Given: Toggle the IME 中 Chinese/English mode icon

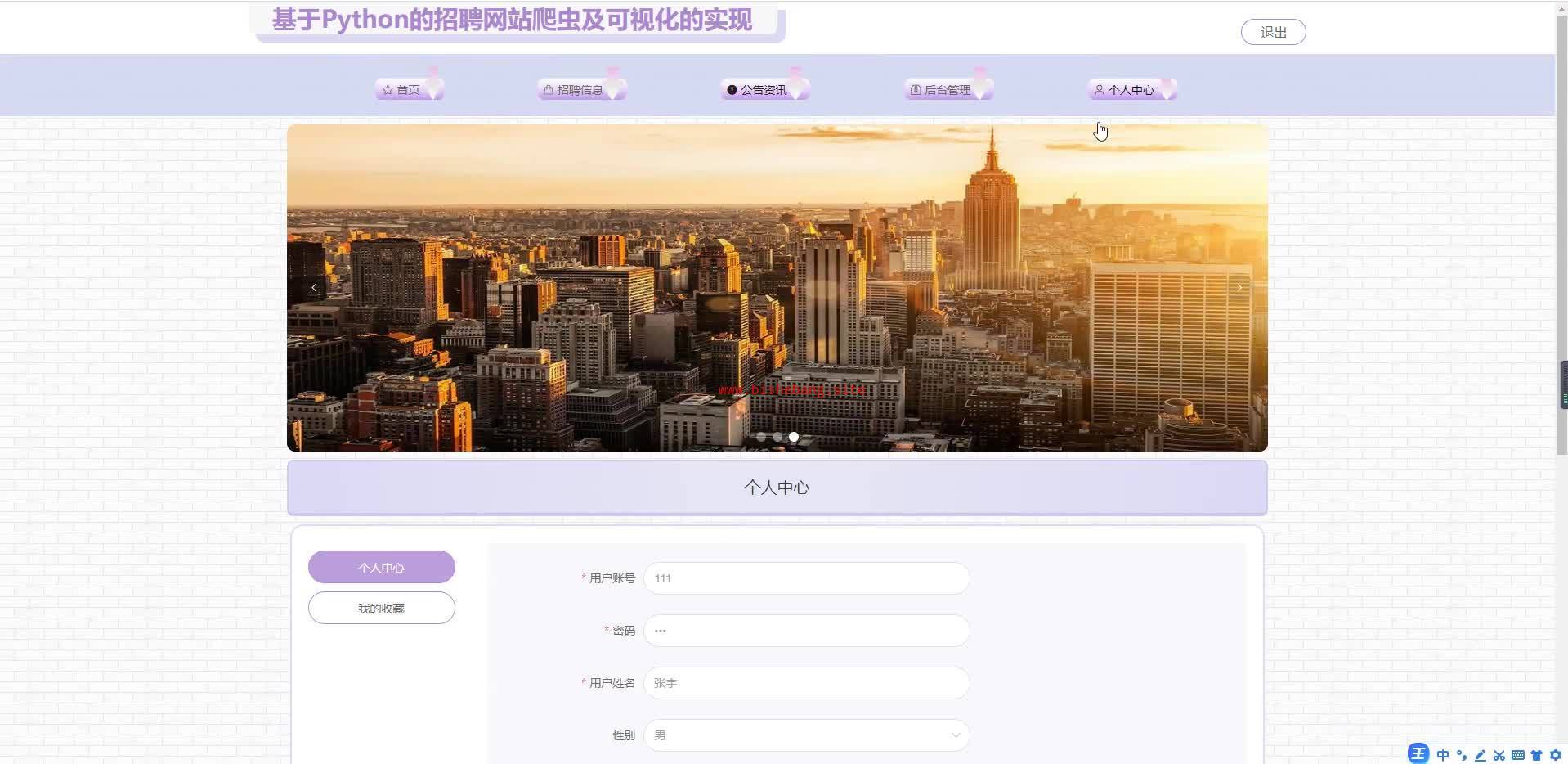Looking at the screenshot, I should click(1443, 755).
